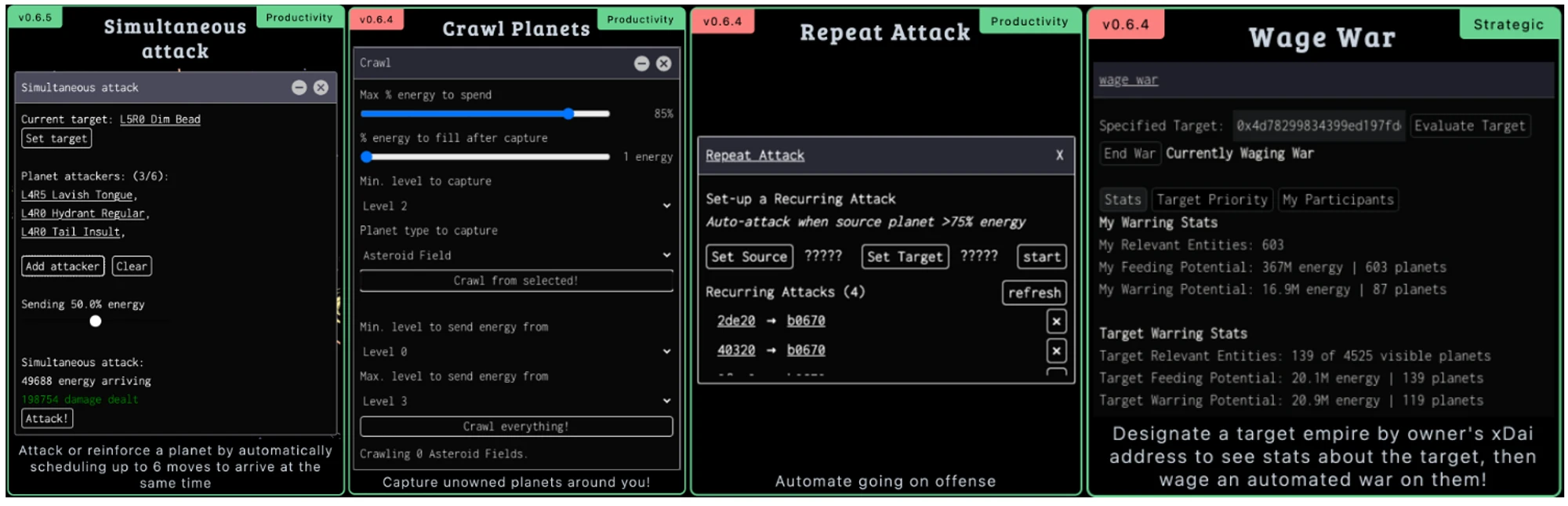Open the My Participants tab

tap(1338, 200)
